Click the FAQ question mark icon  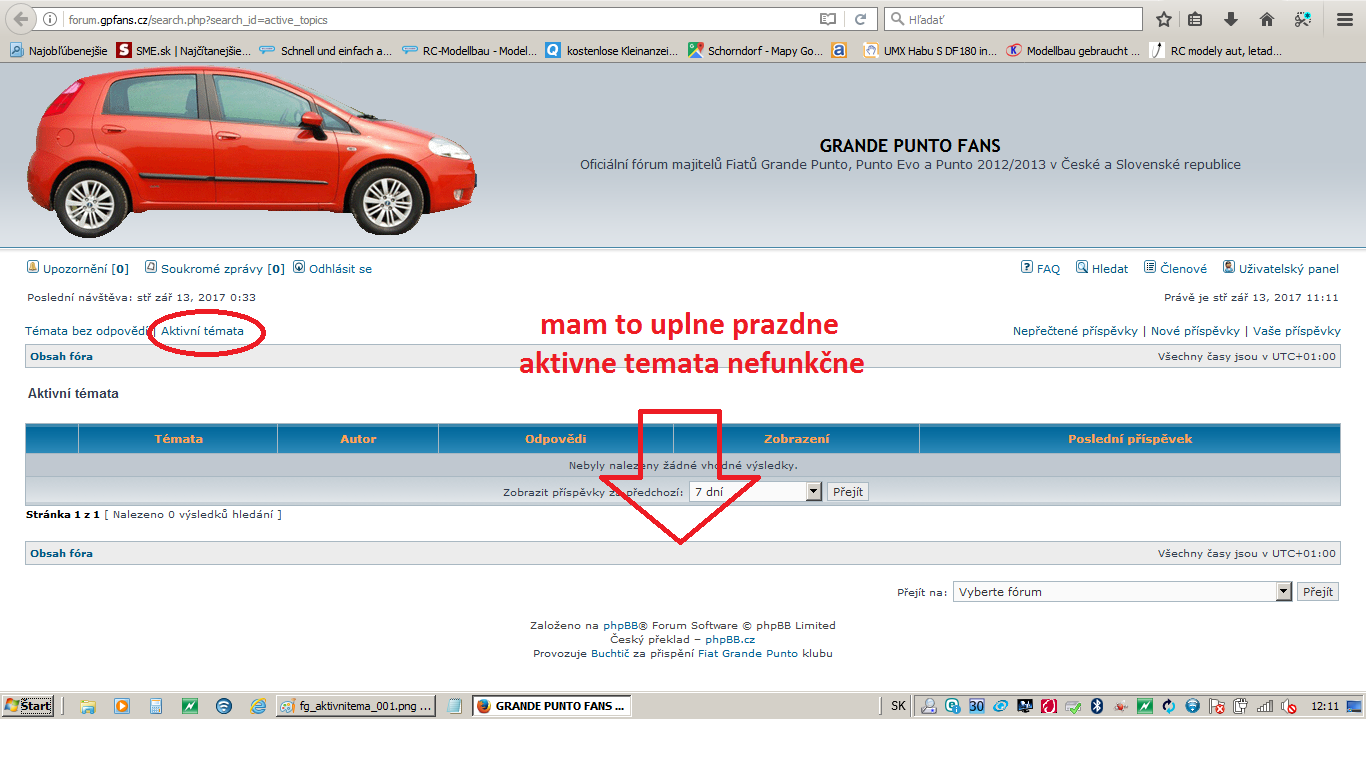(1027, 267)
